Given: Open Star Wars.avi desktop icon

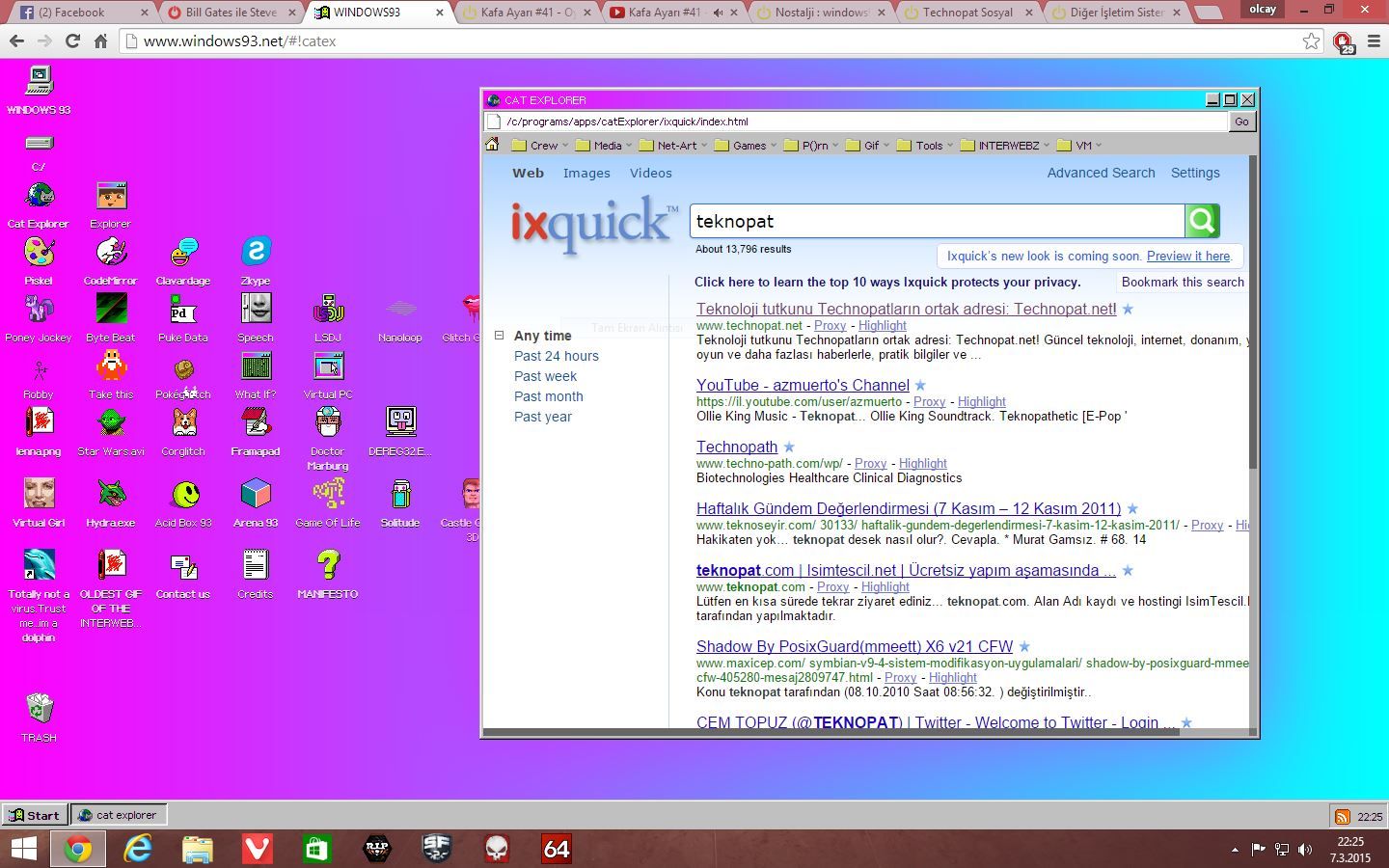Looking at the screenshot, I should tap(111, 432).
